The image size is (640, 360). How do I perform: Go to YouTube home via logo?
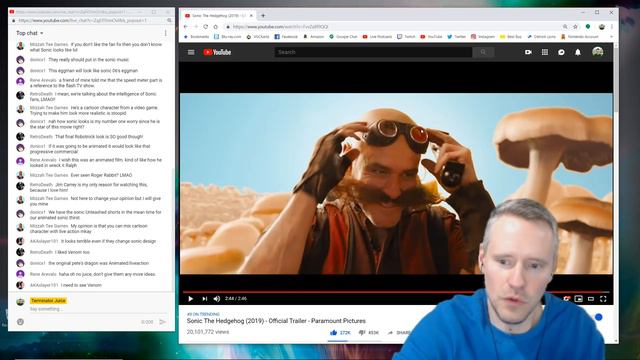click(217, 52)
